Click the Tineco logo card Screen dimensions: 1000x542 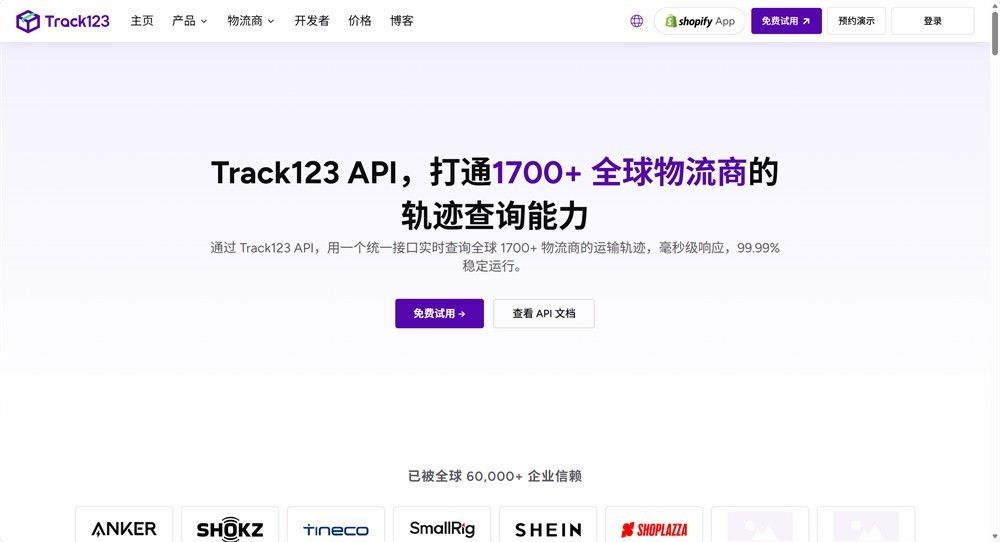336,525
